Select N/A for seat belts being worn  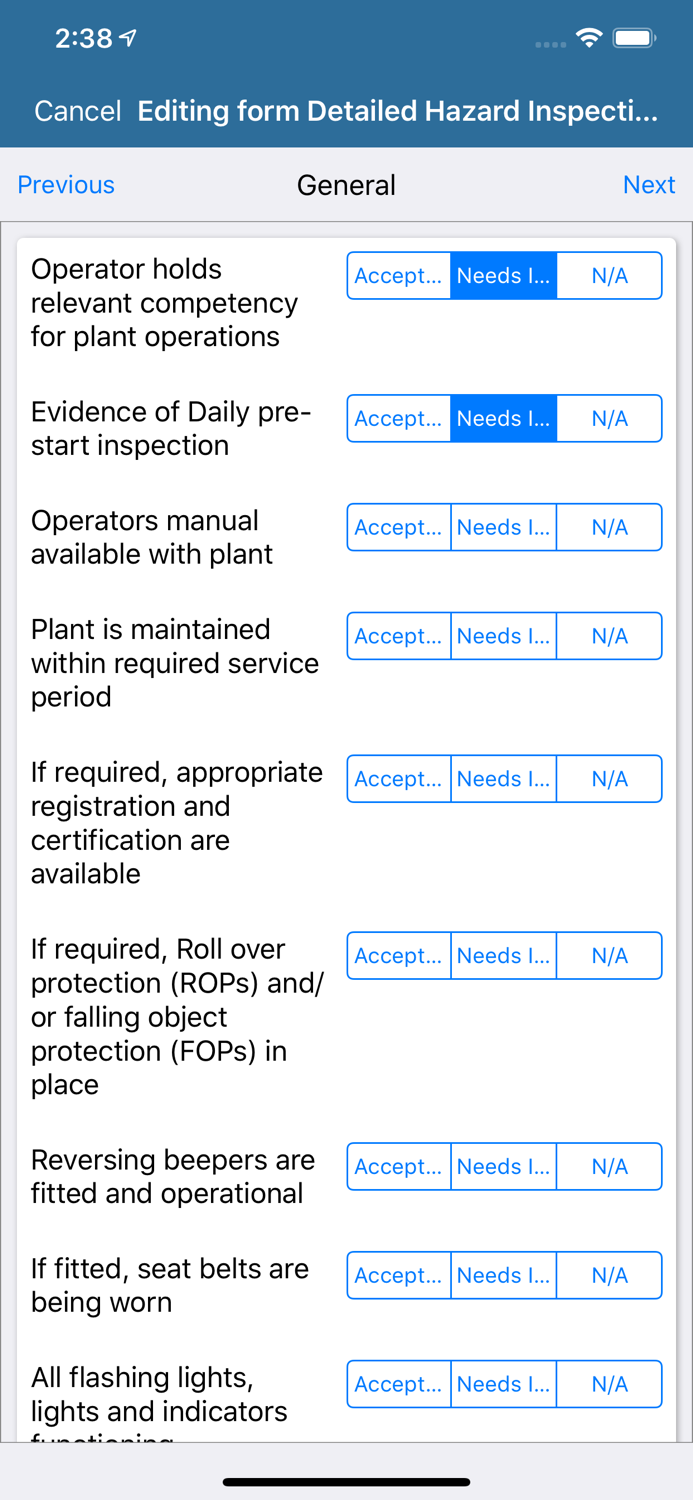[609, 1276]
